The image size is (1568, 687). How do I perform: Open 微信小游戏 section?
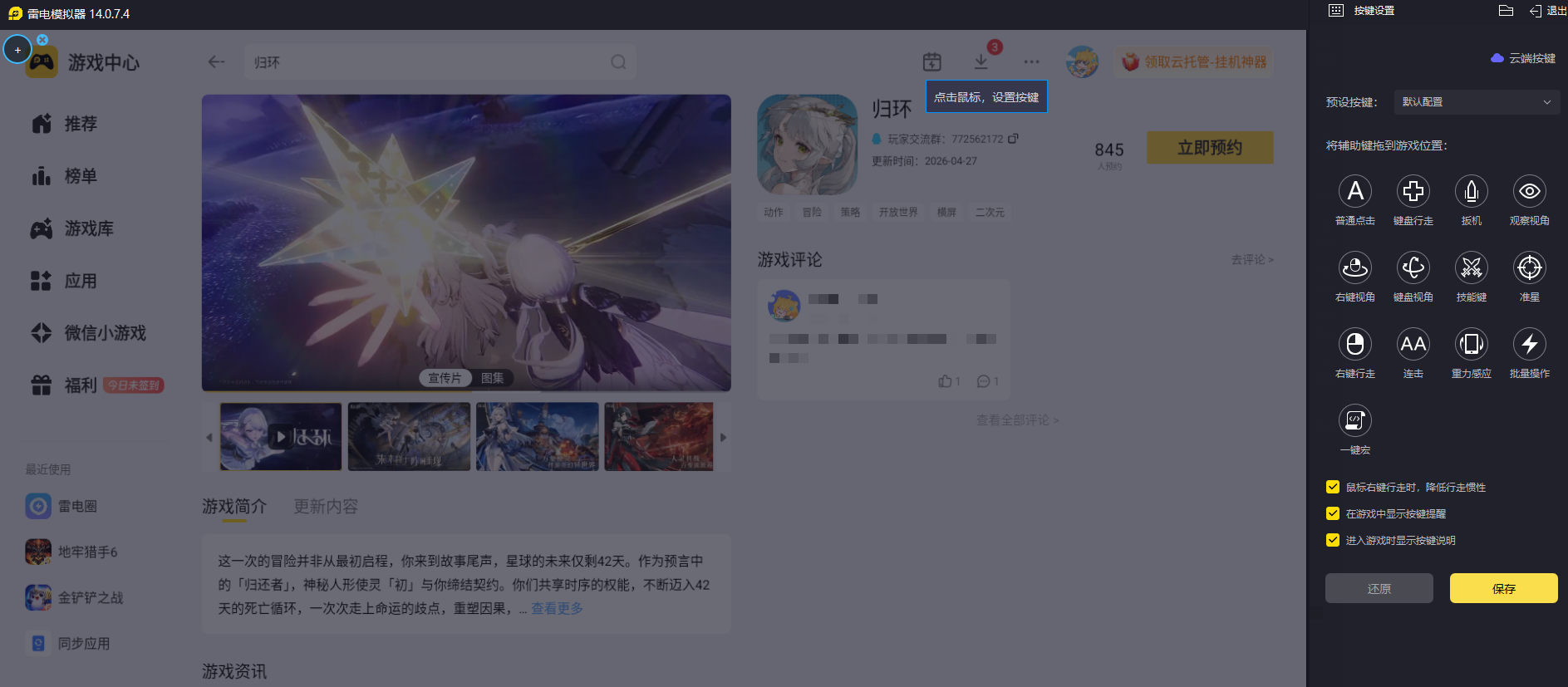[x=89, y=333]
